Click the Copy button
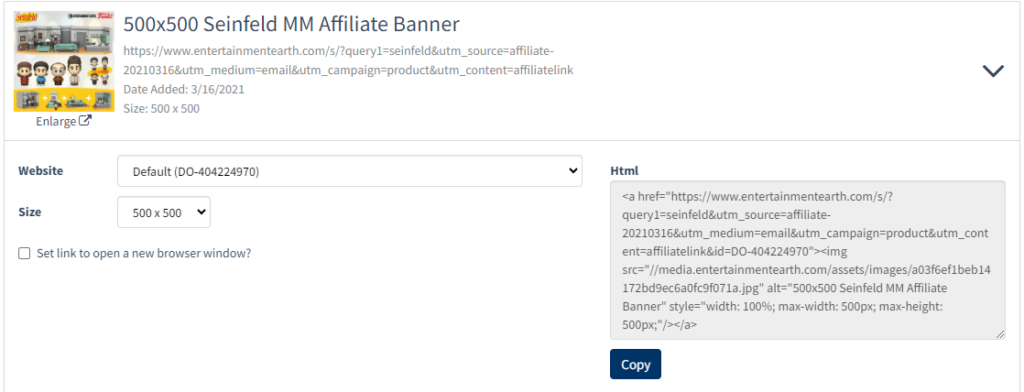 coord(635,365)
